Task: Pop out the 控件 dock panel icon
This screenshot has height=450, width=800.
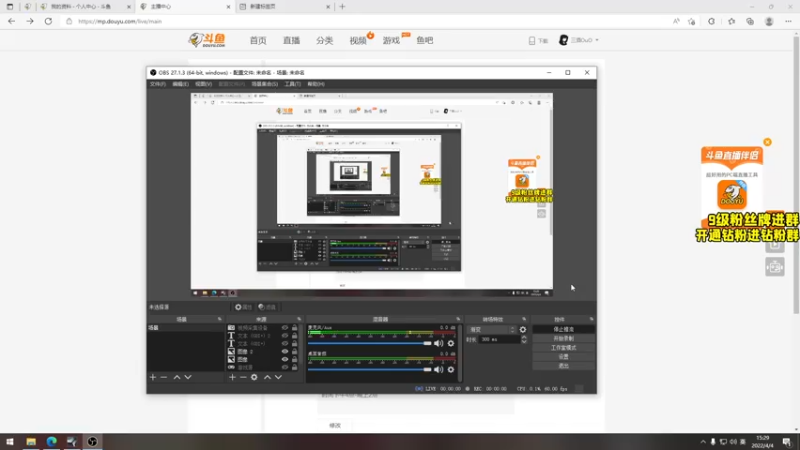Action: [591, 319]
